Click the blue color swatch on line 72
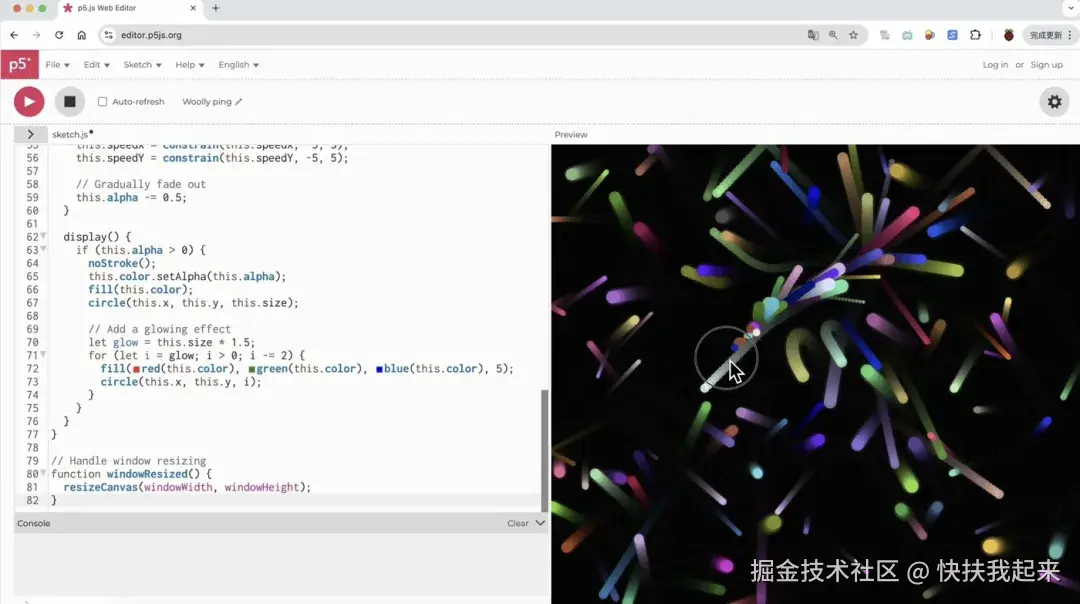This screenshot has width=1080, height=604. [380, 369]
